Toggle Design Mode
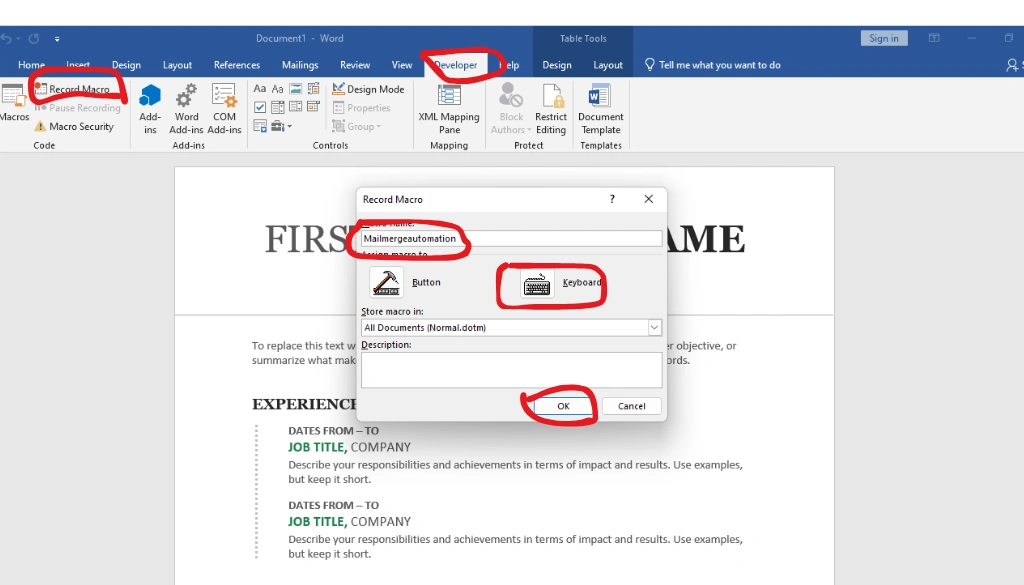The image size is (1024, 585). click(x=368, y=89)
